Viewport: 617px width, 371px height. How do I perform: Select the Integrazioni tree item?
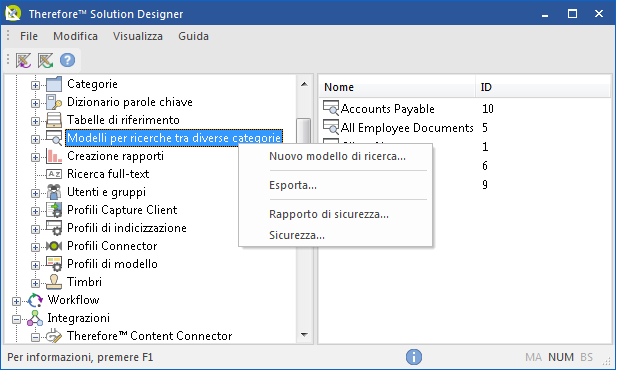pyautogui.click(x=78, y=318)
